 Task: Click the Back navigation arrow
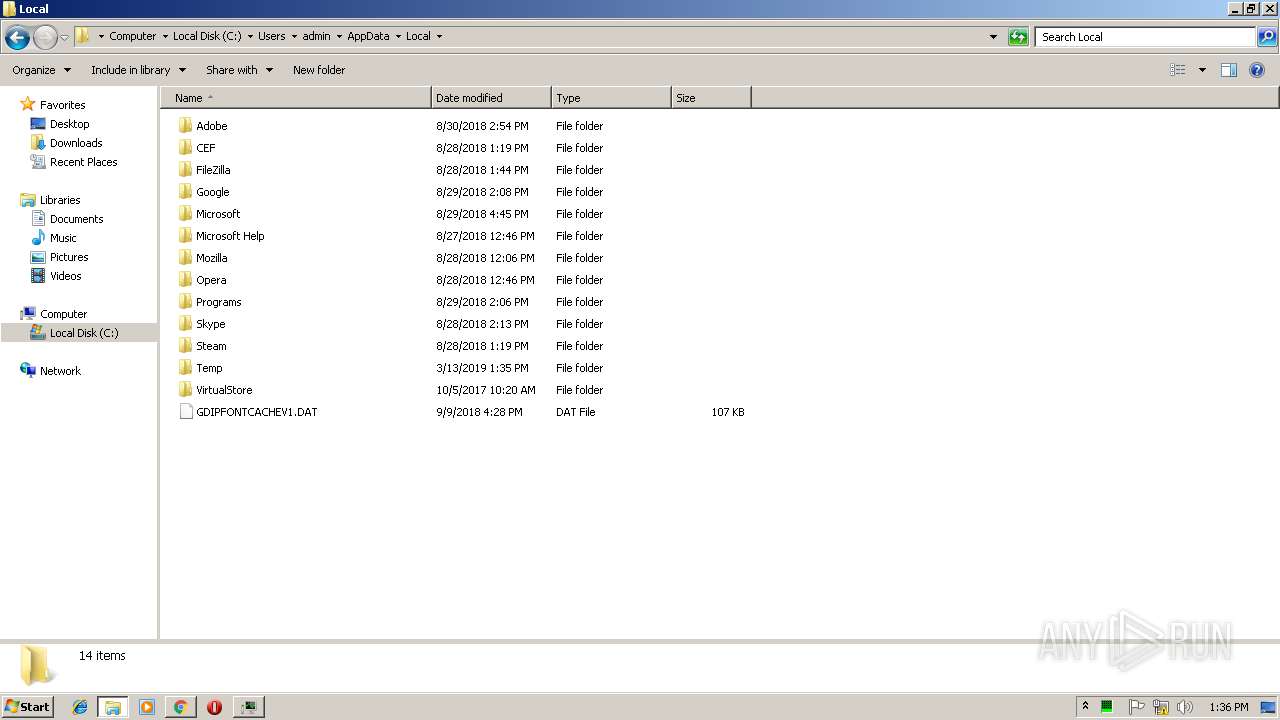click(x=17, y=38)
